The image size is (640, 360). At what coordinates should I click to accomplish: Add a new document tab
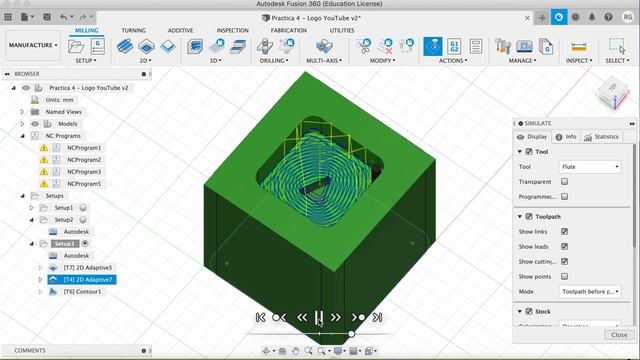tap(542, 18)
